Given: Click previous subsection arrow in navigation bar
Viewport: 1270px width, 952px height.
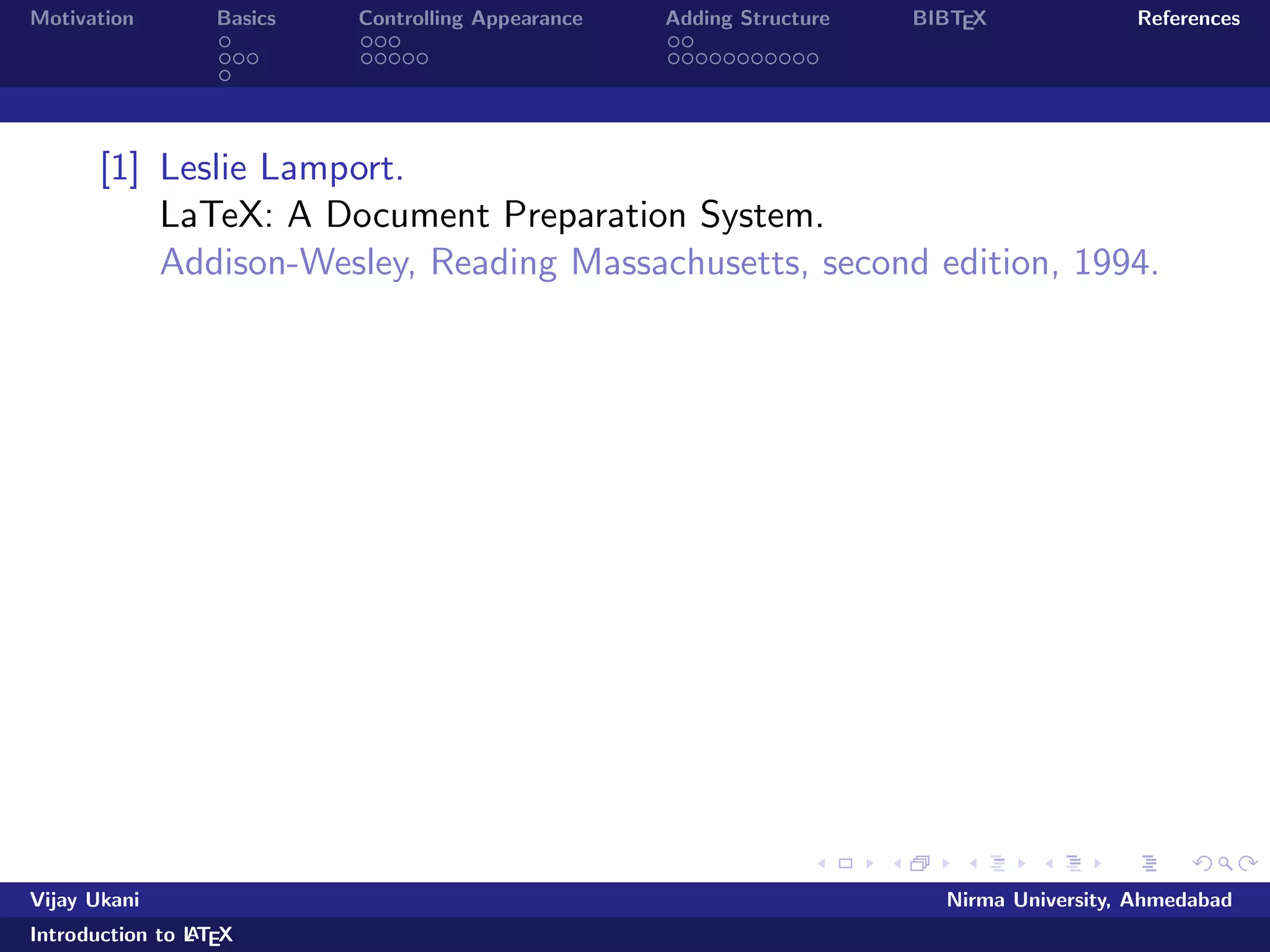Looking at the screenshot, I should pos(974,863).
